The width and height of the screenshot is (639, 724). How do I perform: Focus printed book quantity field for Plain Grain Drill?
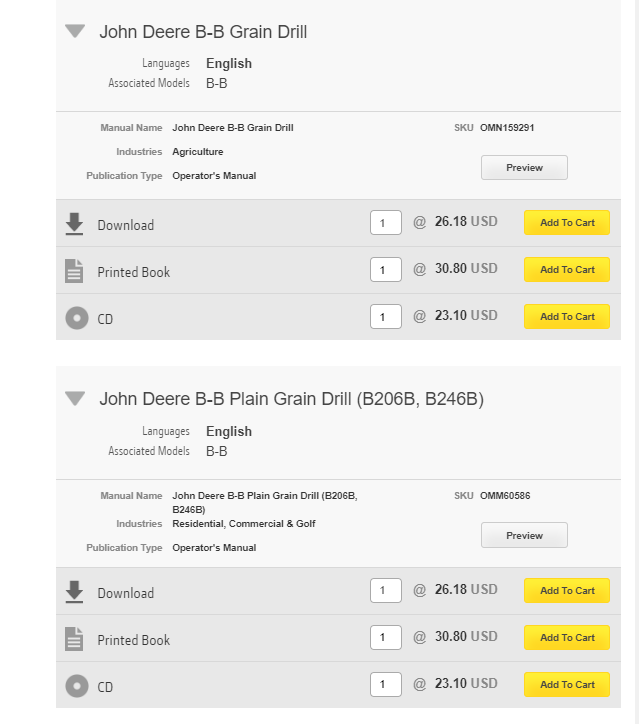(x=386, y=638)
